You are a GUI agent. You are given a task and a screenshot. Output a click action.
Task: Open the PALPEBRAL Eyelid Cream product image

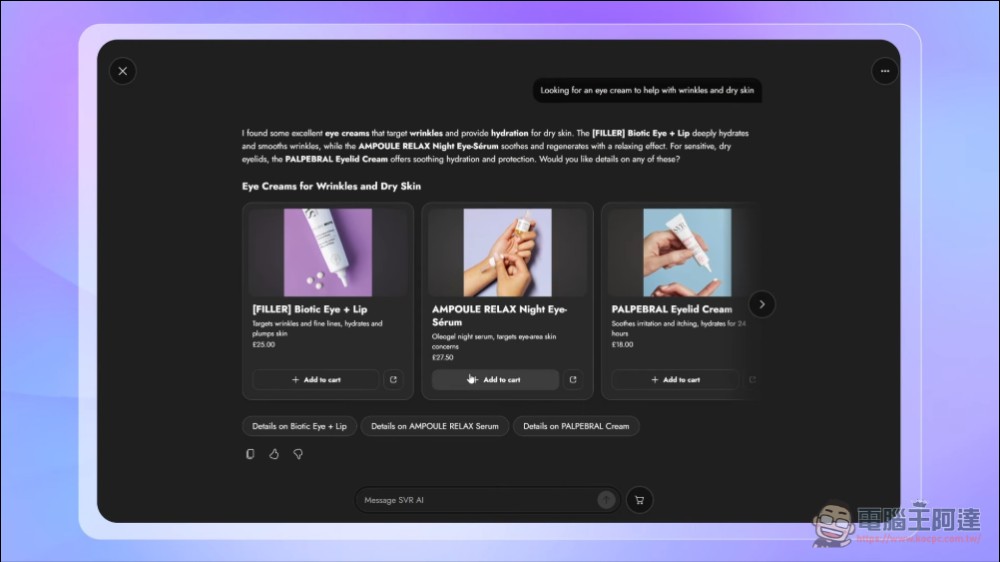tap(685, 252)
